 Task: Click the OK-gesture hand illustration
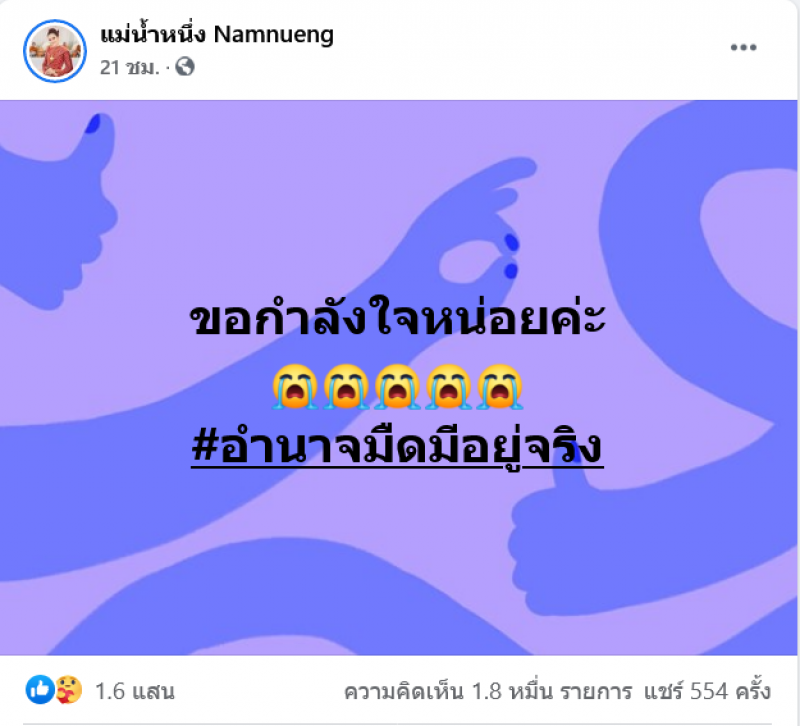(480, 230)
